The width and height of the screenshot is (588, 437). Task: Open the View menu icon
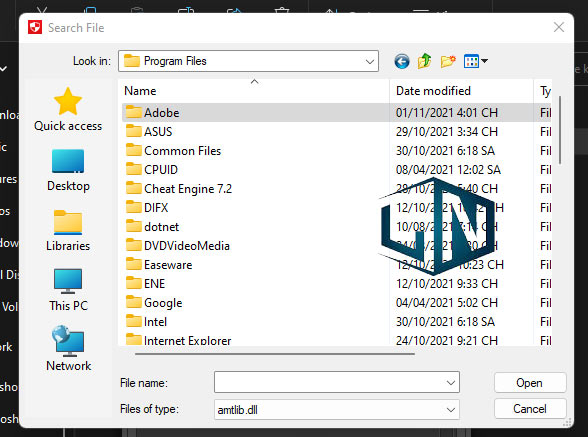(471, 61)
